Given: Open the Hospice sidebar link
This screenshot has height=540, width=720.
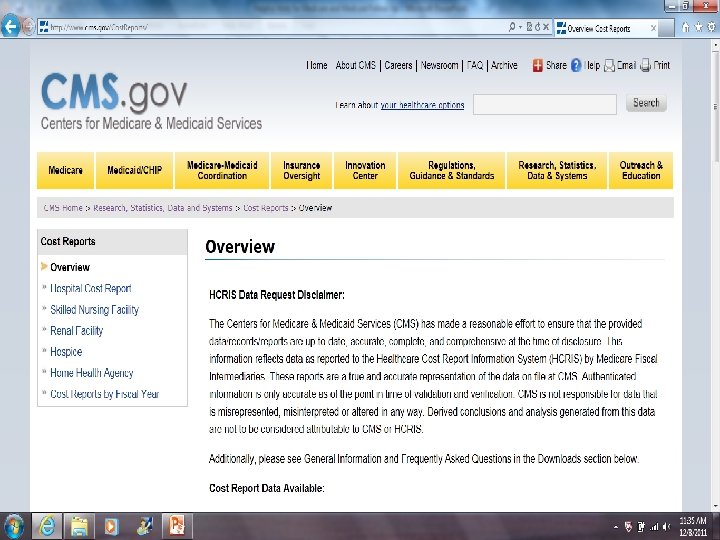Looking at the screenshot, I should coord(66,352).
